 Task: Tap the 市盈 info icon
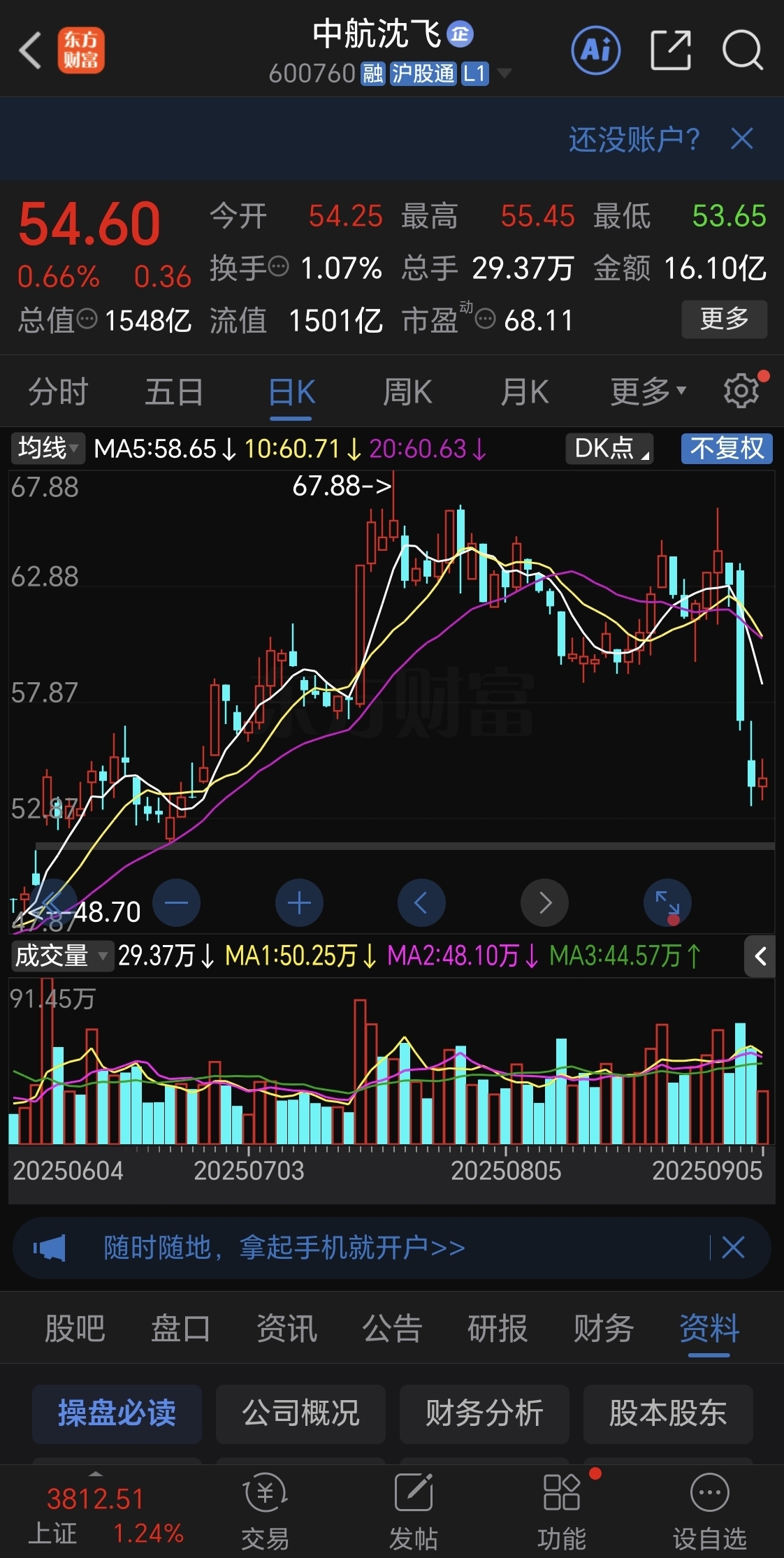(x=485, y=319)
